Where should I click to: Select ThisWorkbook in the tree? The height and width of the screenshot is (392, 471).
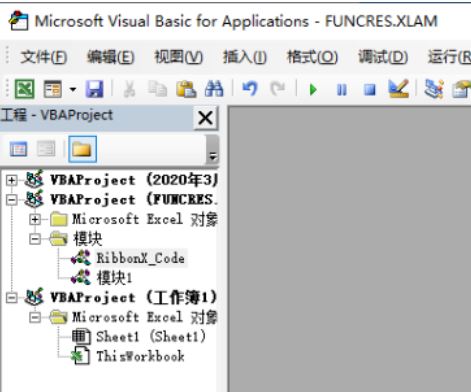(140, 356)
